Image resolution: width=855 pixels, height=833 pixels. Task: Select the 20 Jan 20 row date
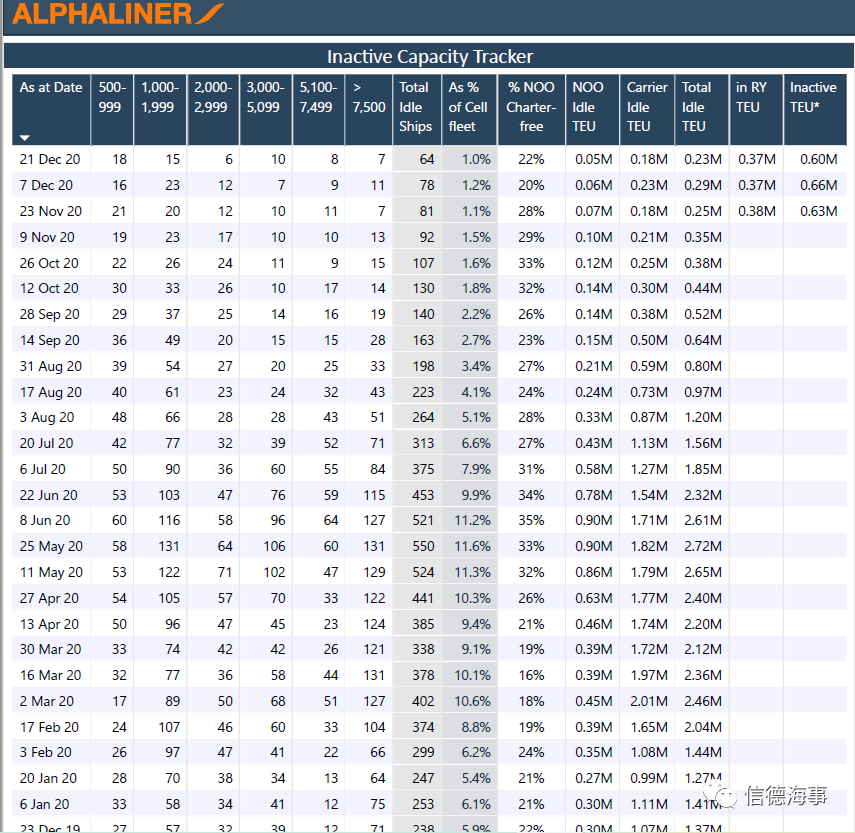coord(48,778)
